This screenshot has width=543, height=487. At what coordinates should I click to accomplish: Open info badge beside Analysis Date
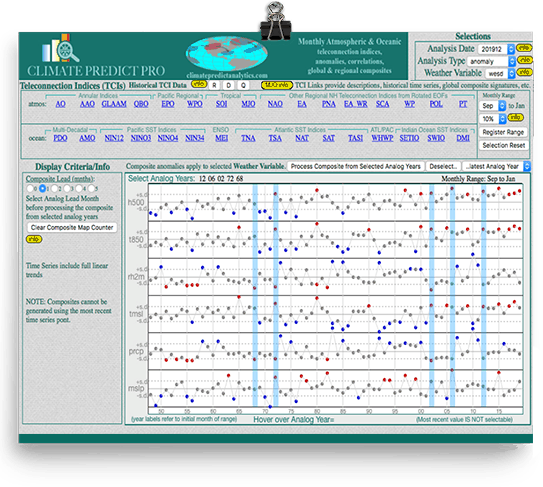point(524,48)
